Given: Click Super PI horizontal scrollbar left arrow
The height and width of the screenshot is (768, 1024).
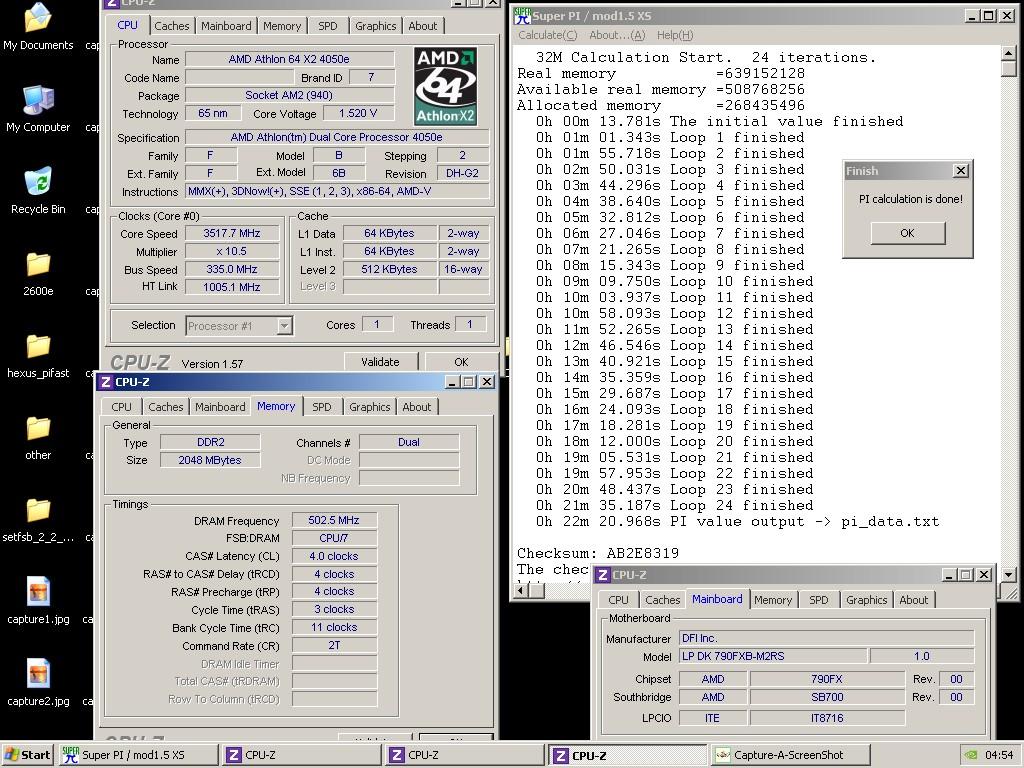Looking at the screenshot, I should click(520, 591).
